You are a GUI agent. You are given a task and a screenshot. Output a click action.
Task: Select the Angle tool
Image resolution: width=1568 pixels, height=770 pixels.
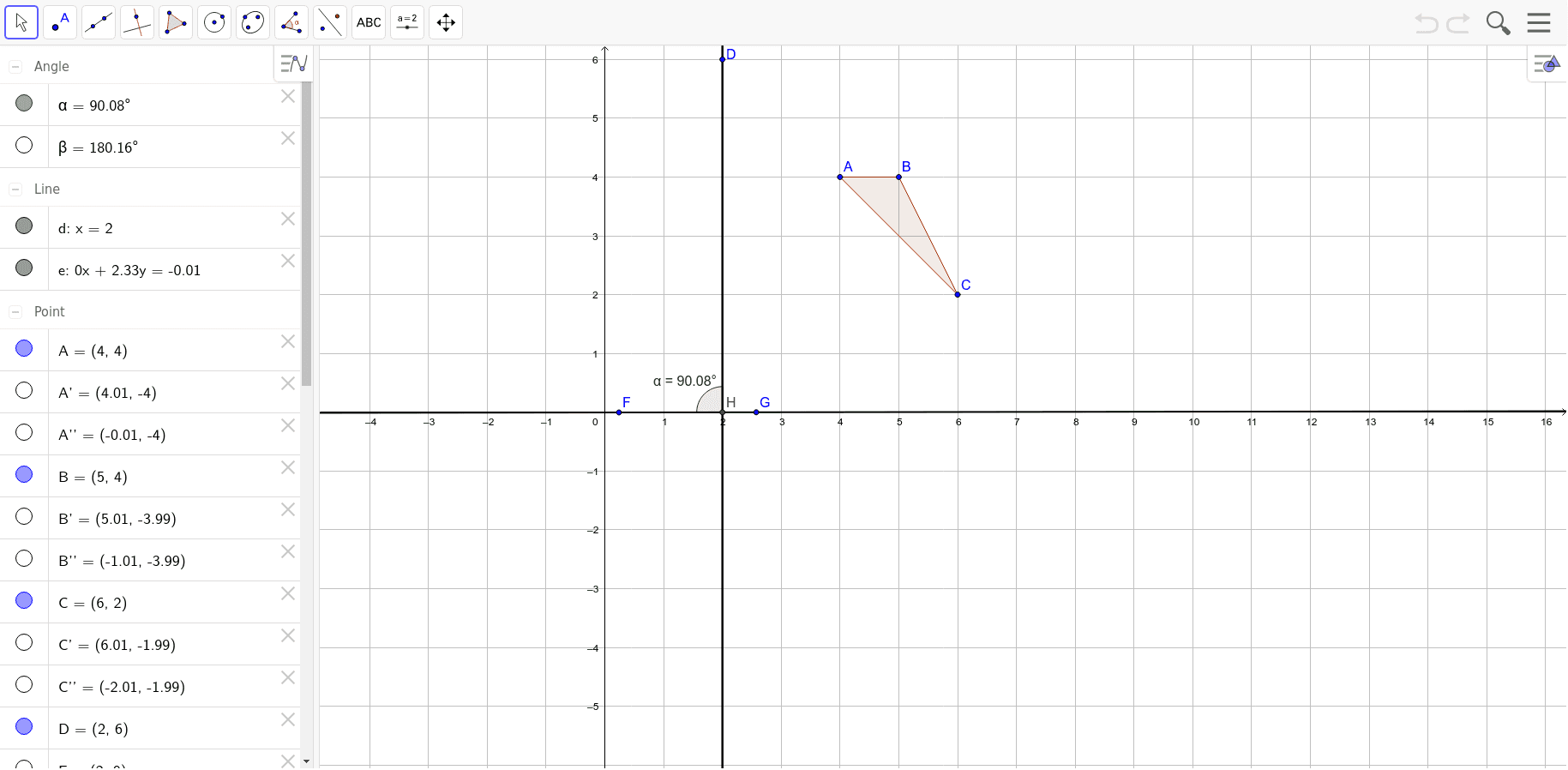291,22
